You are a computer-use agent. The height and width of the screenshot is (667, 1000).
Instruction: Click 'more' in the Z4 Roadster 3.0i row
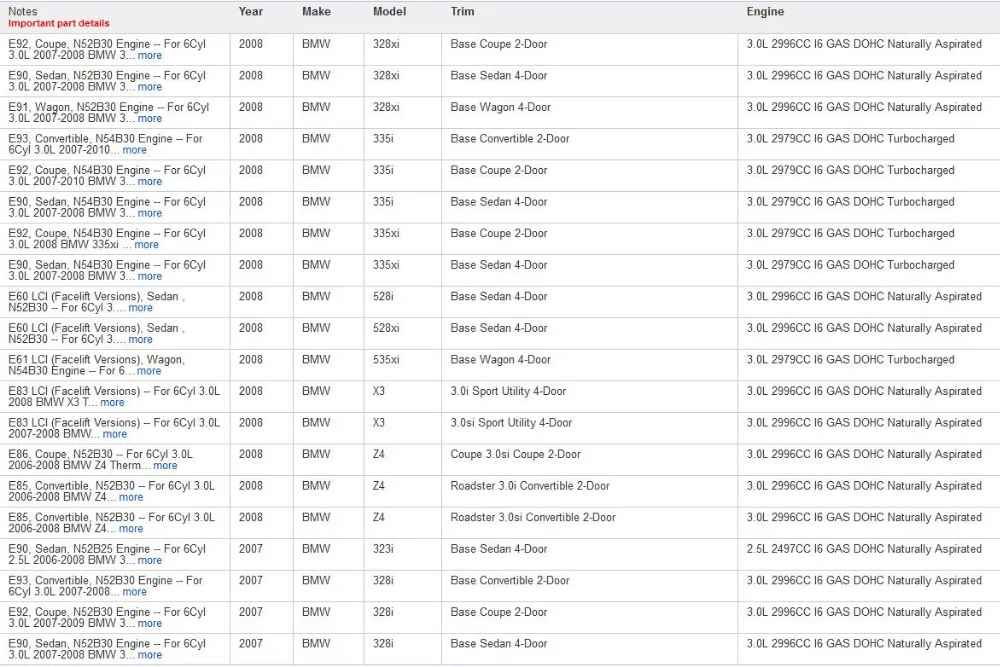point(131,497)
